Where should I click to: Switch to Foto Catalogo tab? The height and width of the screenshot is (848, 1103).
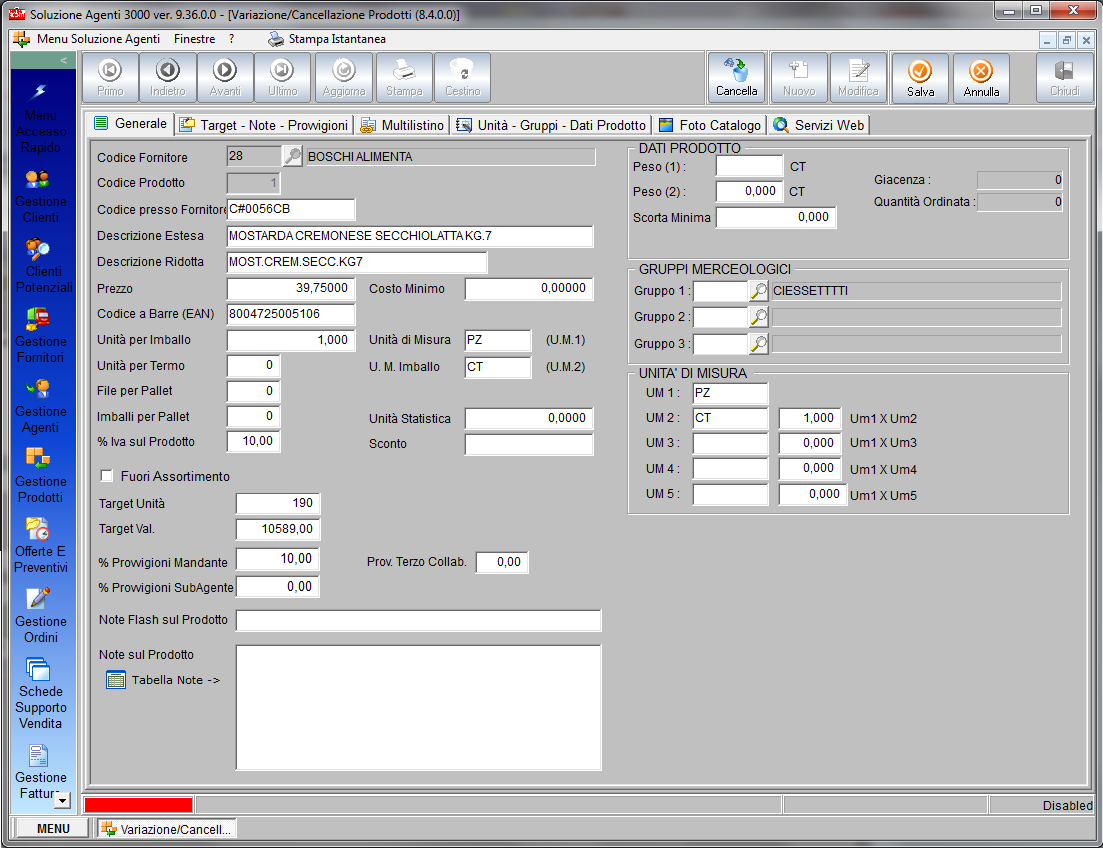click(x=711, y=125)
